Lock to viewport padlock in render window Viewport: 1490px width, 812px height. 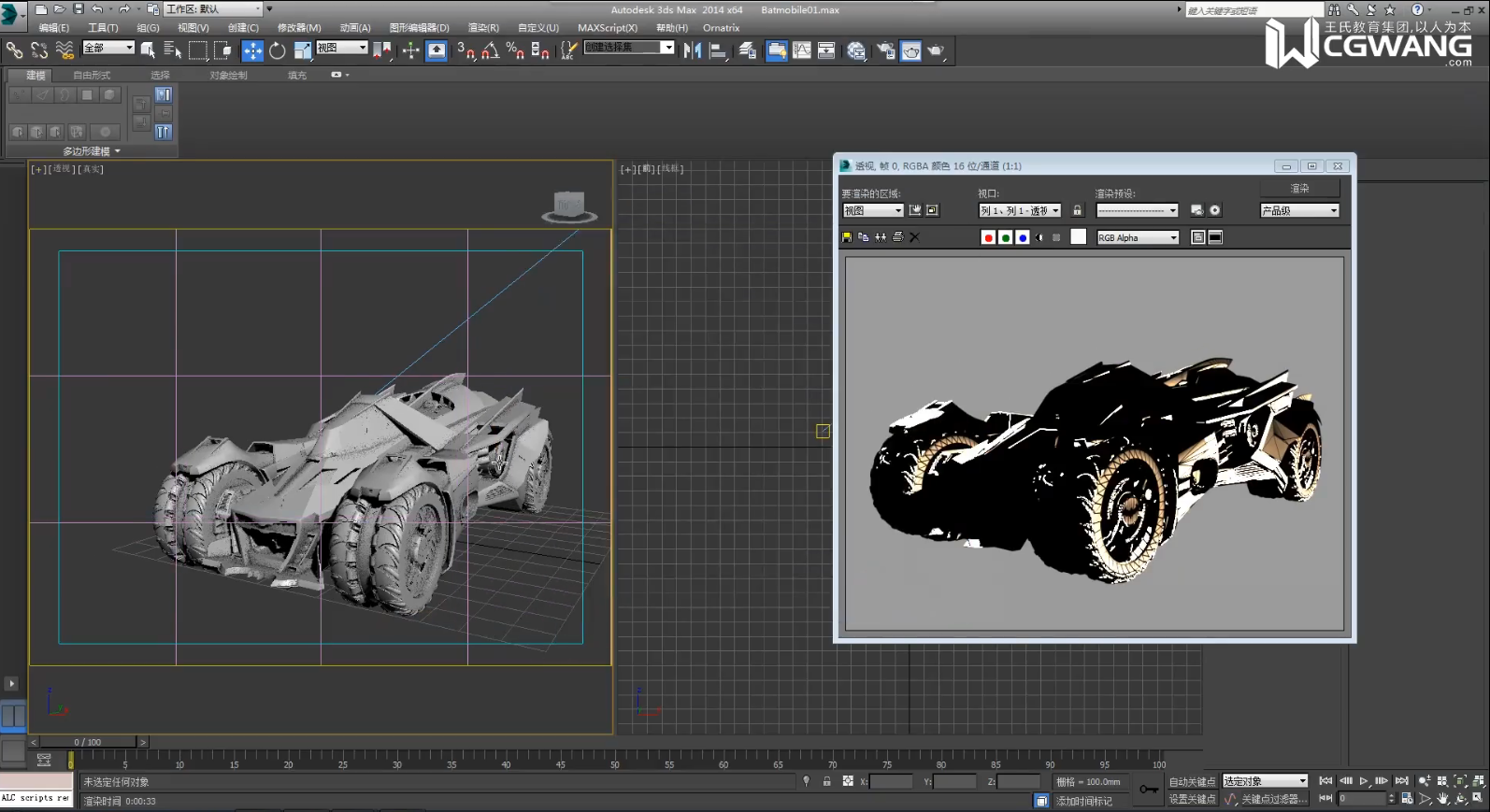pos(1077,210)
